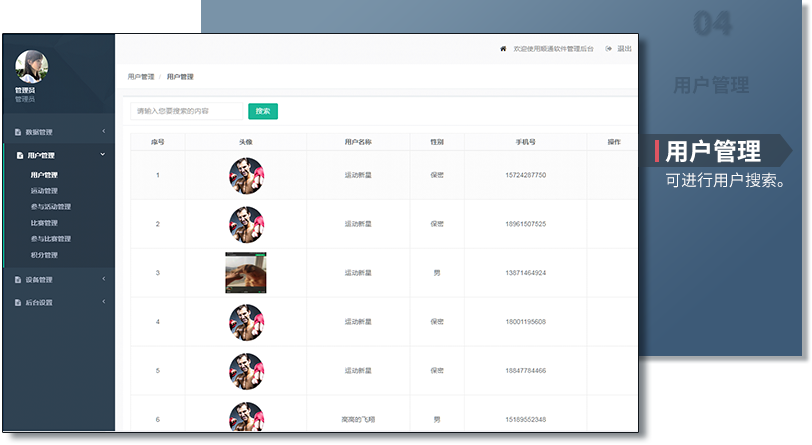Focus the search content input field
The height and width of the screenshot is (445, 812).
click(x=187, y=111)
